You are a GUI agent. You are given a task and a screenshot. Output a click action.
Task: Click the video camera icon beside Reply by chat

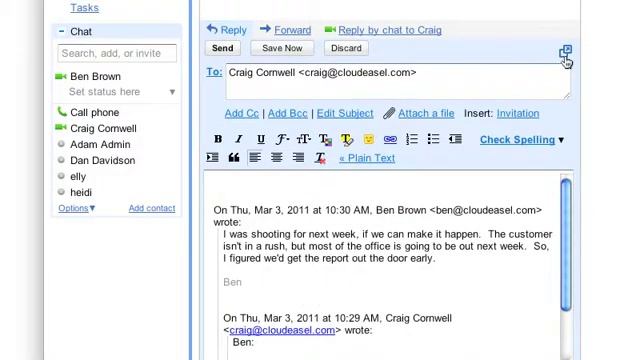(330, 29)
